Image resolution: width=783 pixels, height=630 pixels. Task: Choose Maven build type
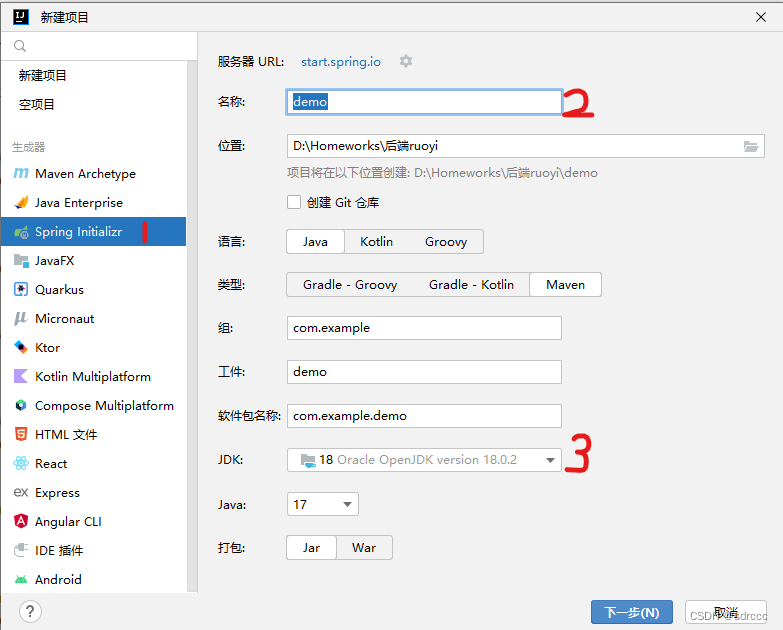(x=565, y=285)
